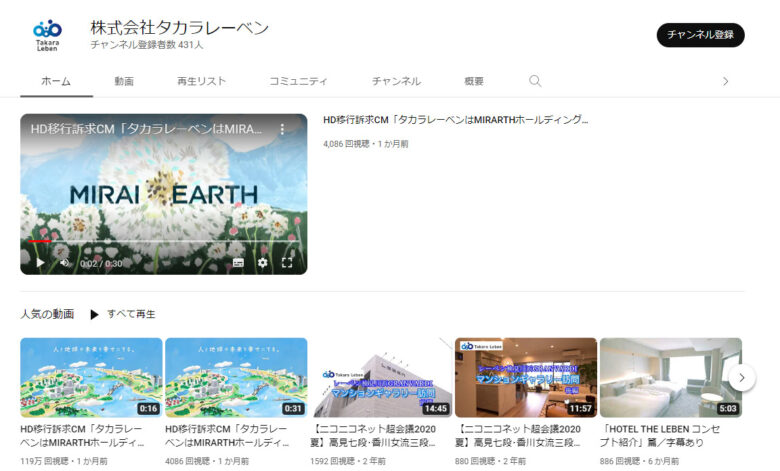
Task: Click featured video stats 4,086 回視聴
Action: [x=366, y=144]
